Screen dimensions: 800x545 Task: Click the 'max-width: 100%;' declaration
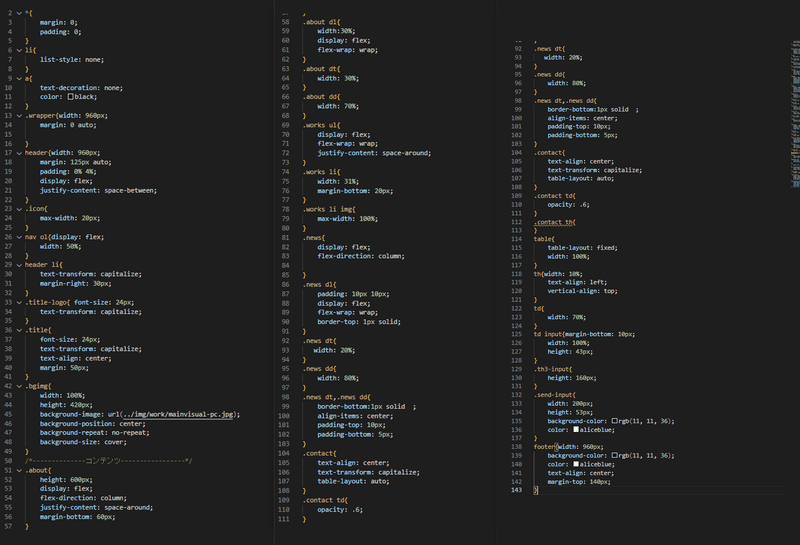[x=347, y=219]
